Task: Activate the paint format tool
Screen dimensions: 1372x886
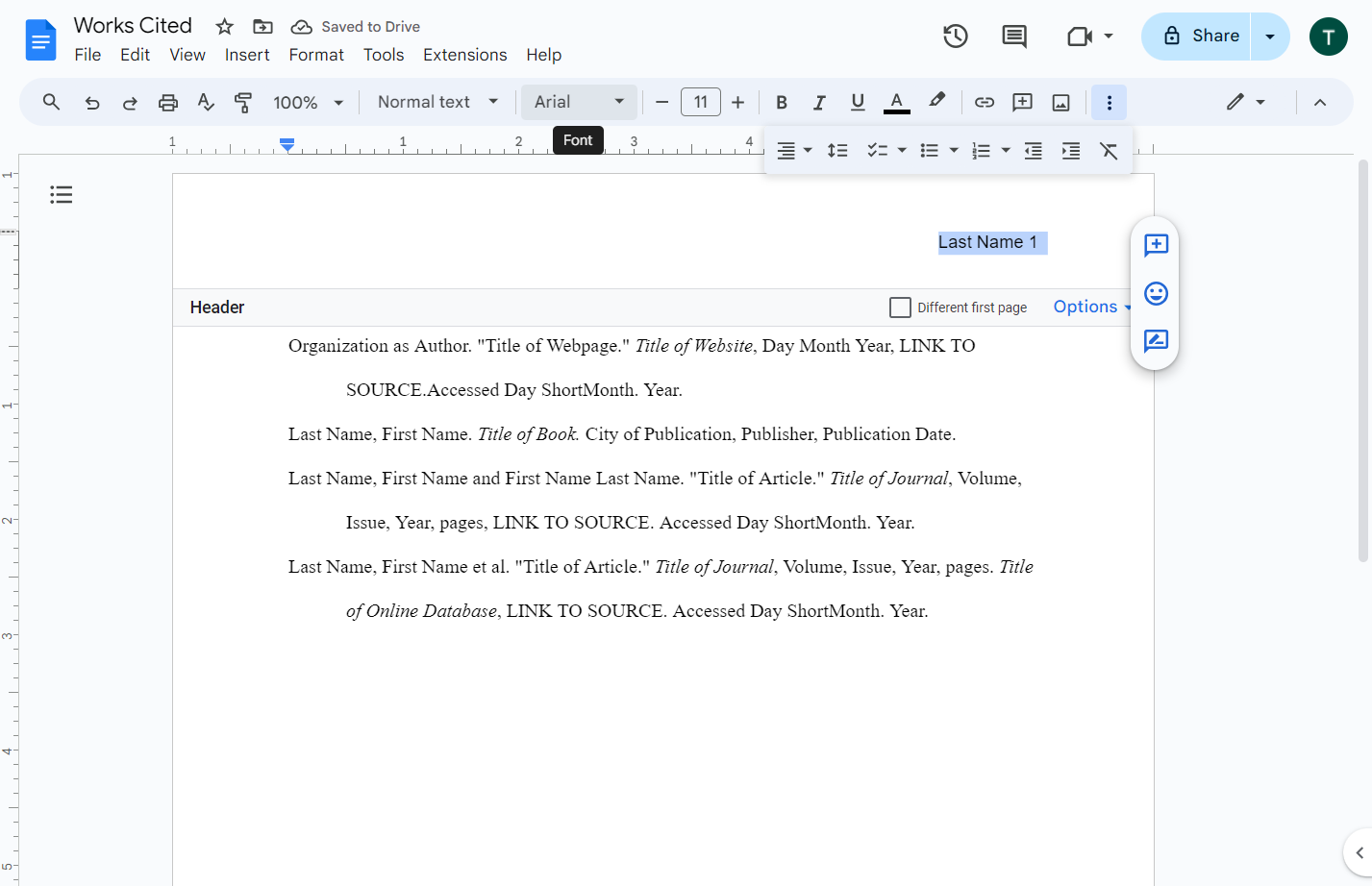Action: (243, 102)
